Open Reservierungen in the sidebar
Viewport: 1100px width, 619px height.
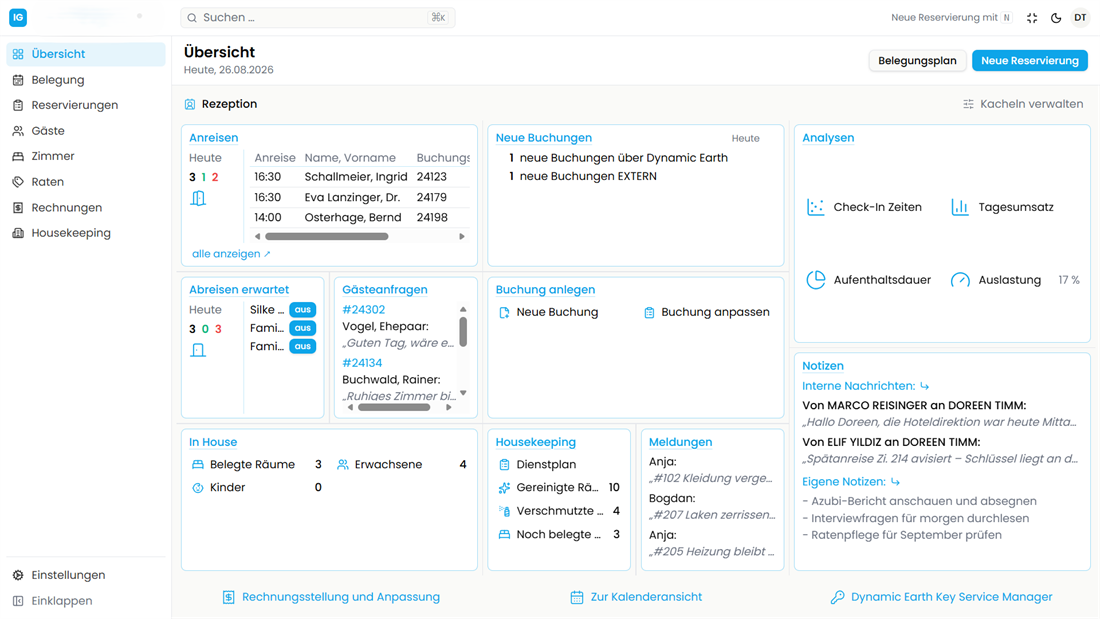point(86,105)
